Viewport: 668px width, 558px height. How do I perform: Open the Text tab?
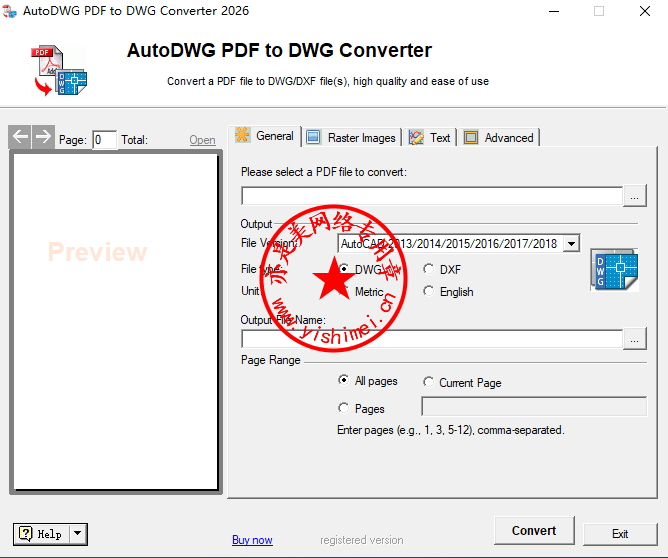click(429, 138)
